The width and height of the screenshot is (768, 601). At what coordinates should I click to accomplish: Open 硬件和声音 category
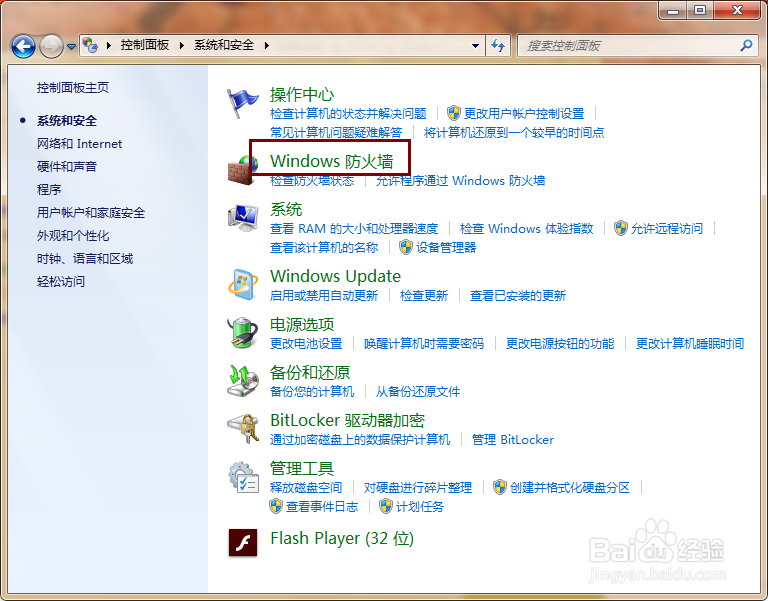pos(67,167)
